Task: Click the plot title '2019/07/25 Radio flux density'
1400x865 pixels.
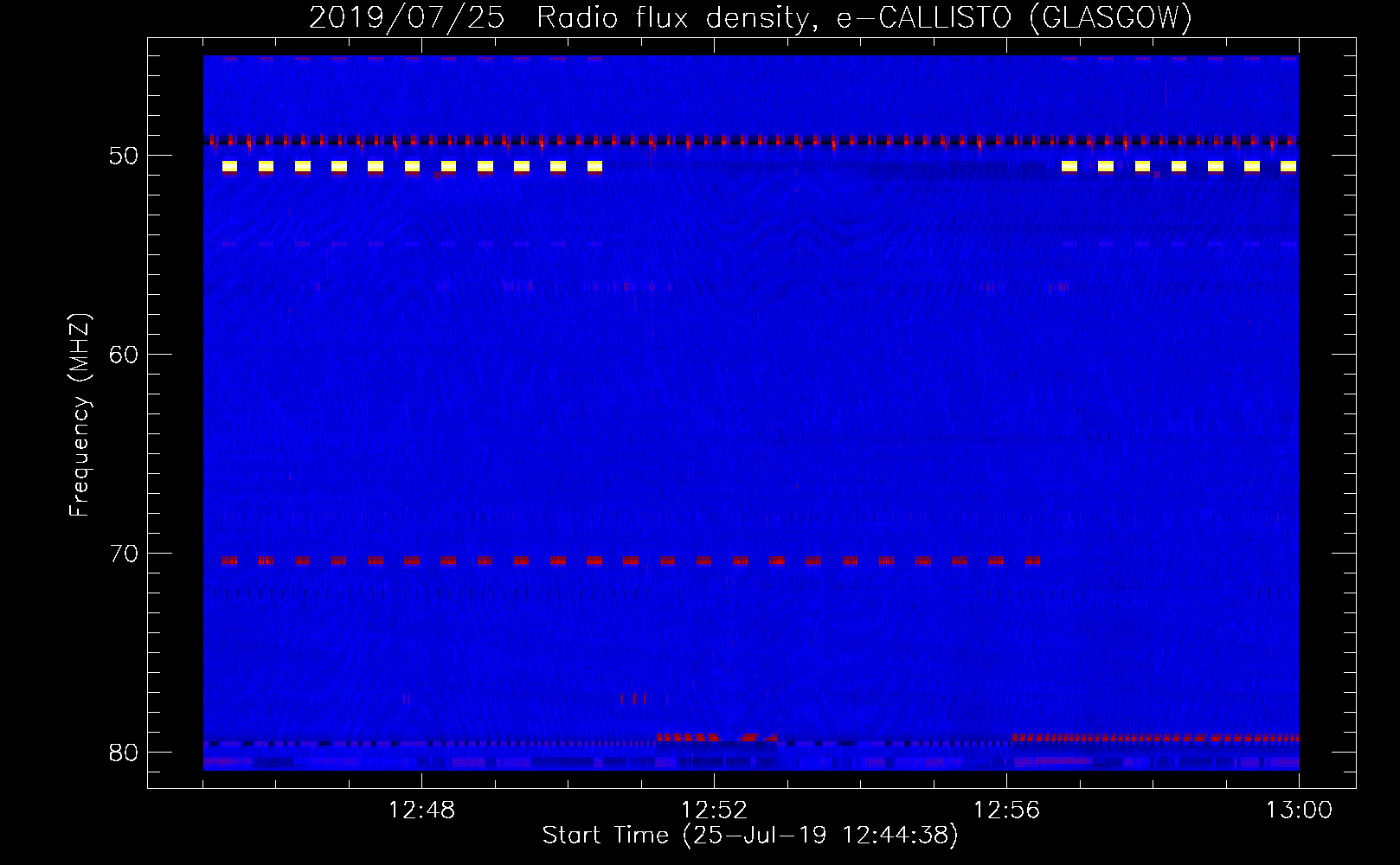Action: [751, 17]
